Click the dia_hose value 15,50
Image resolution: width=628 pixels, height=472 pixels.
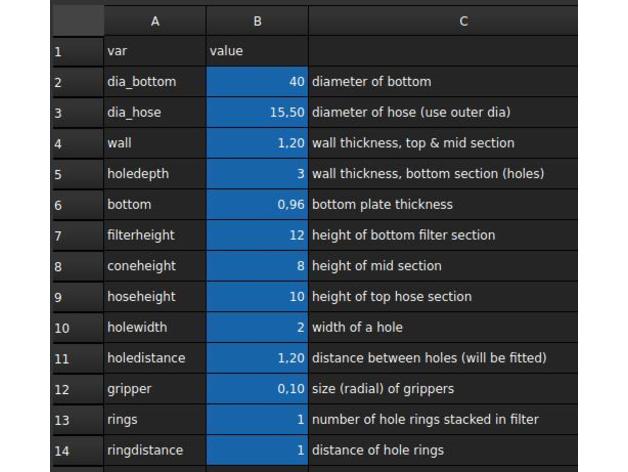(x=257, y=112)
